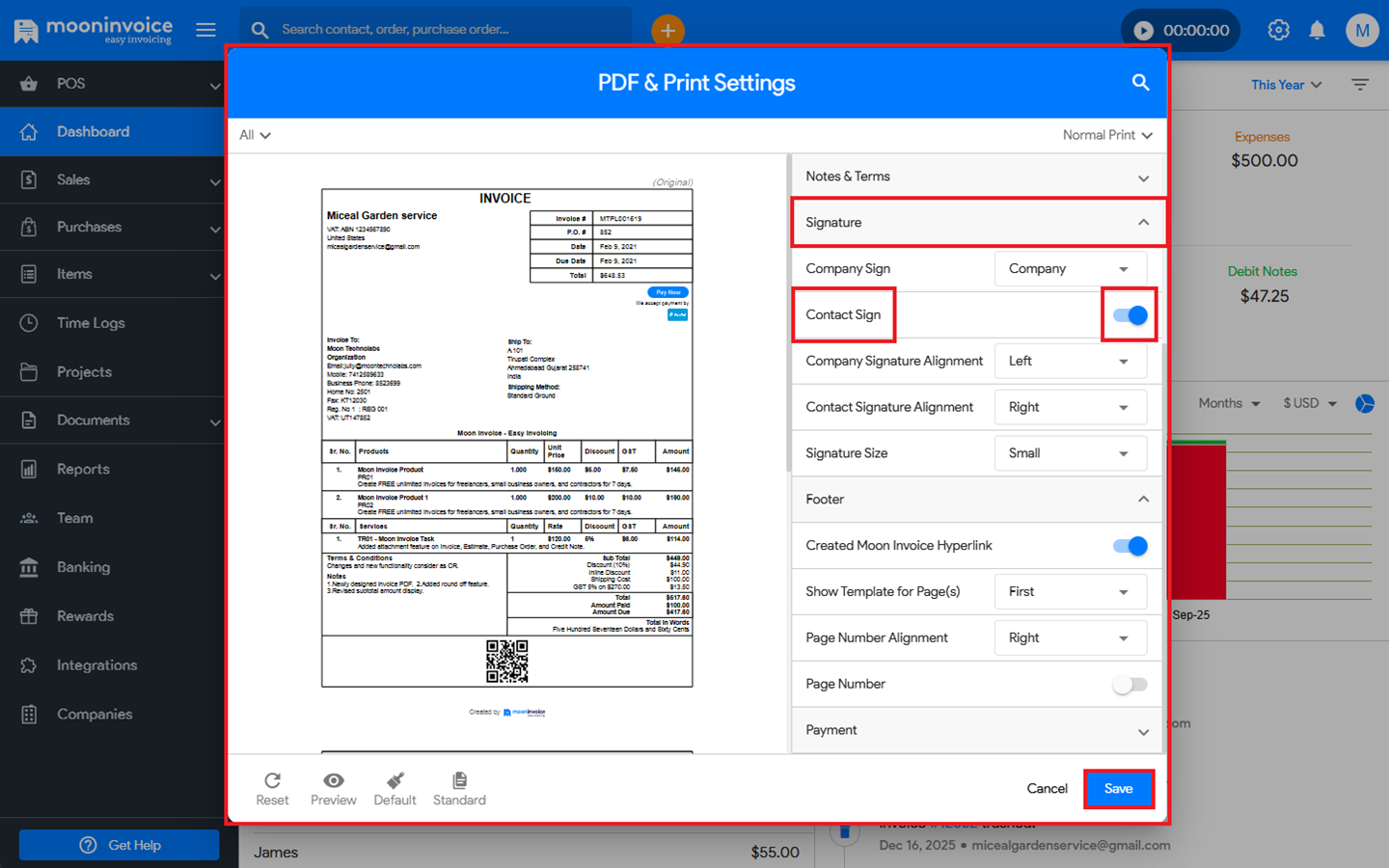This screenshot has height=868, width=1389.
Task: Disable the Contact Sign toggle
Action: (1130, 315)
